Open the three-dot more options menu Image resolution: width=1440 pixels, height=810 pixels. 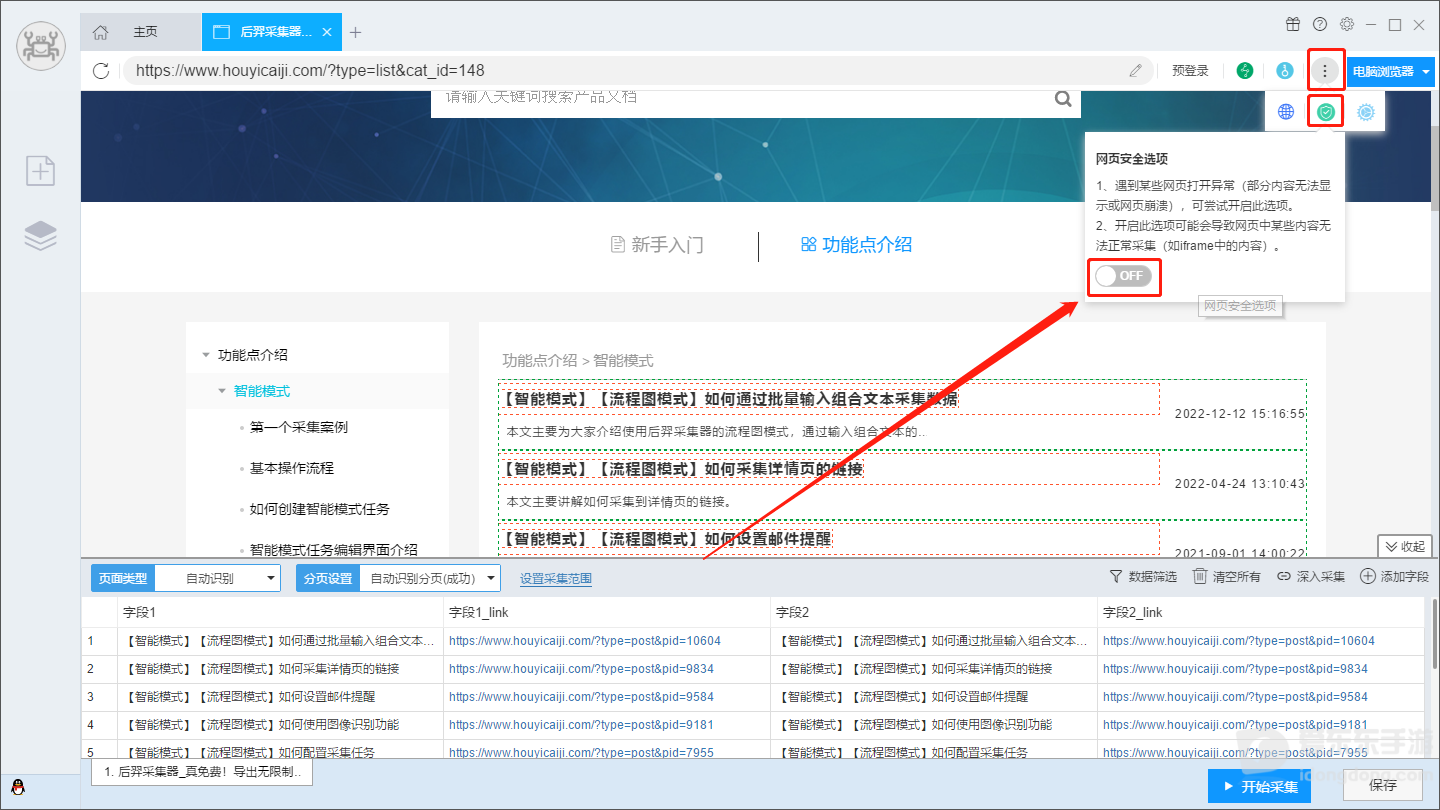coord(1325,71)
